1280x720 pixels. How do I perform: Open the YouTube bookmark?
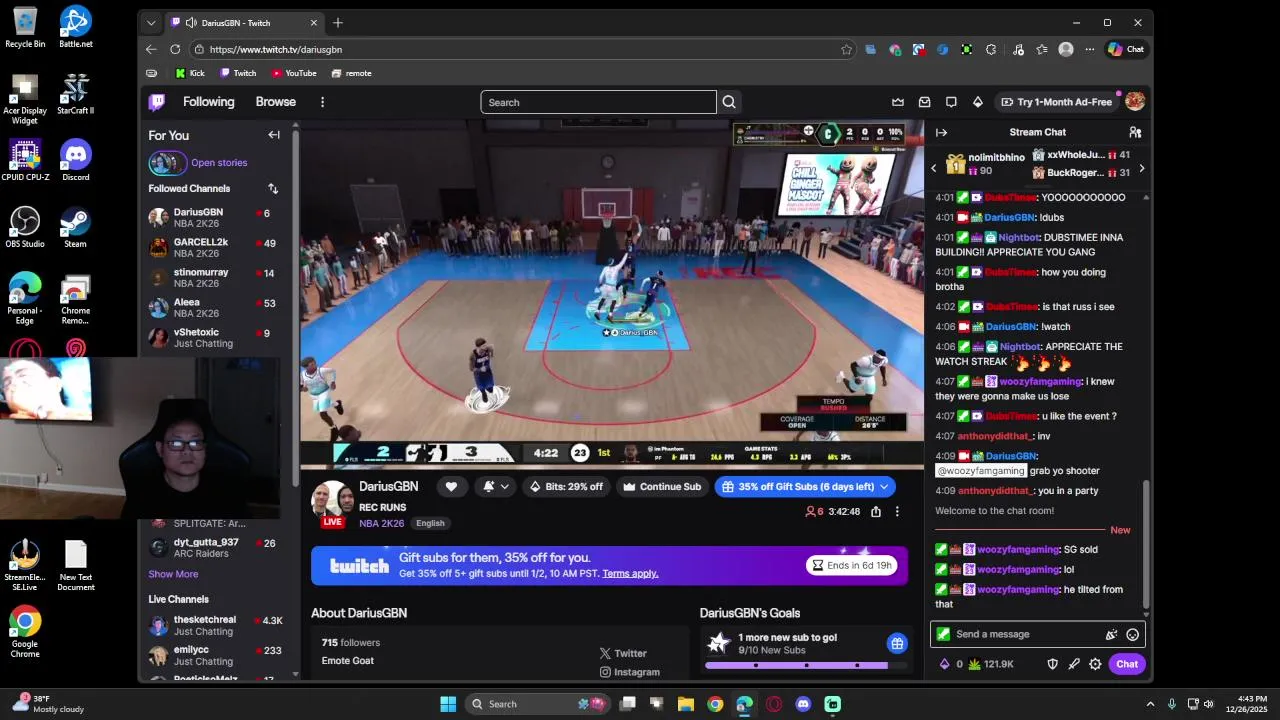tap(294, 73)
